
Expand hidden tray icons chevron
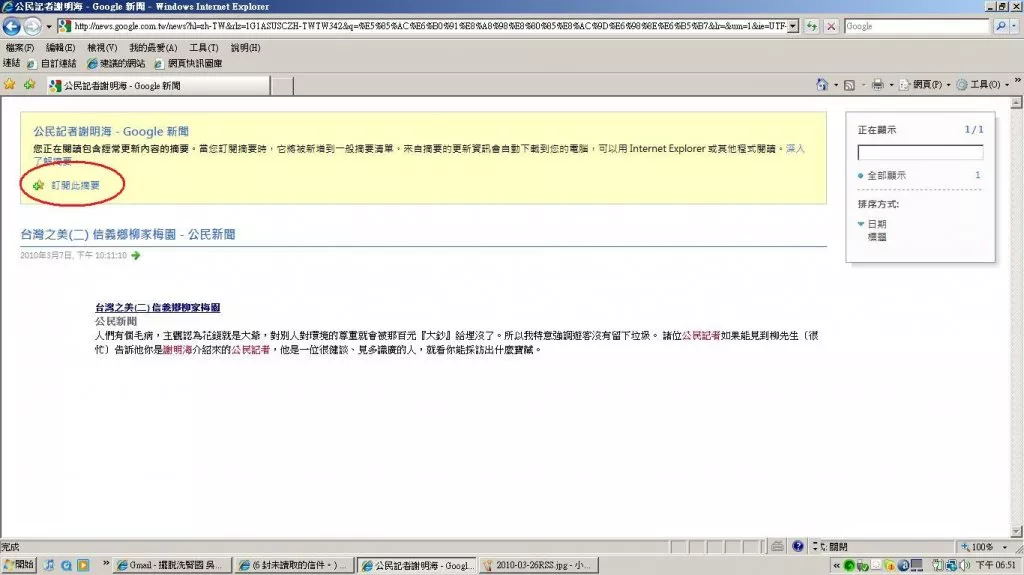point(836,565)
